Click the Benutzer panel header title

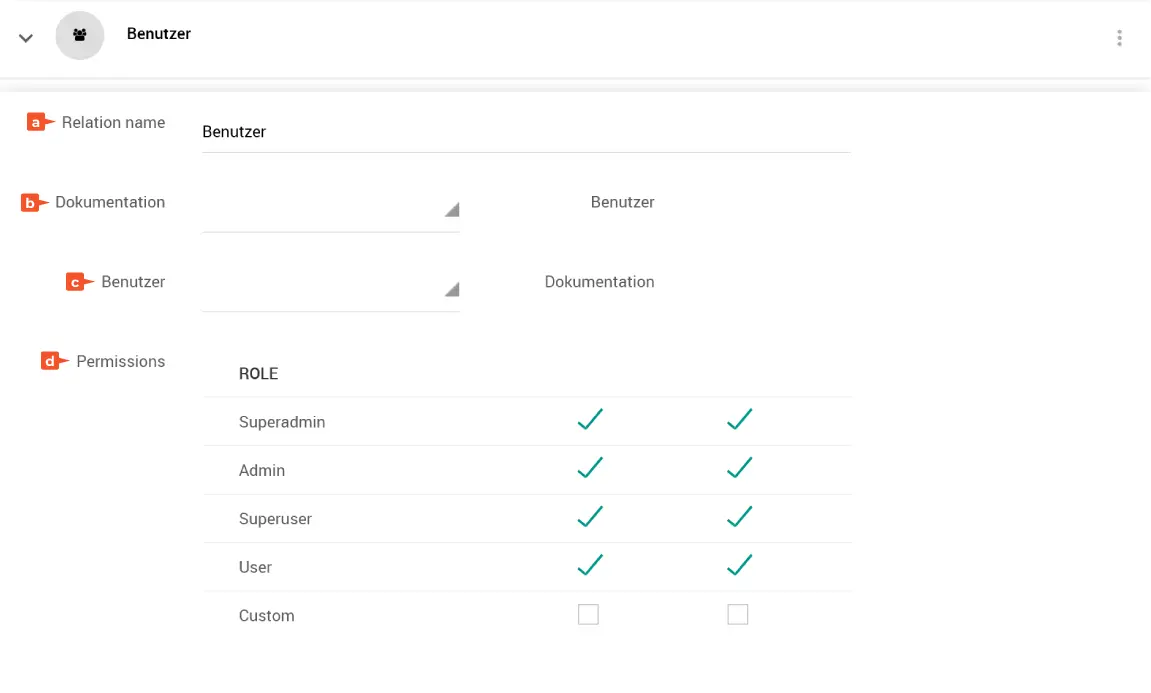(x=159, y=34)
